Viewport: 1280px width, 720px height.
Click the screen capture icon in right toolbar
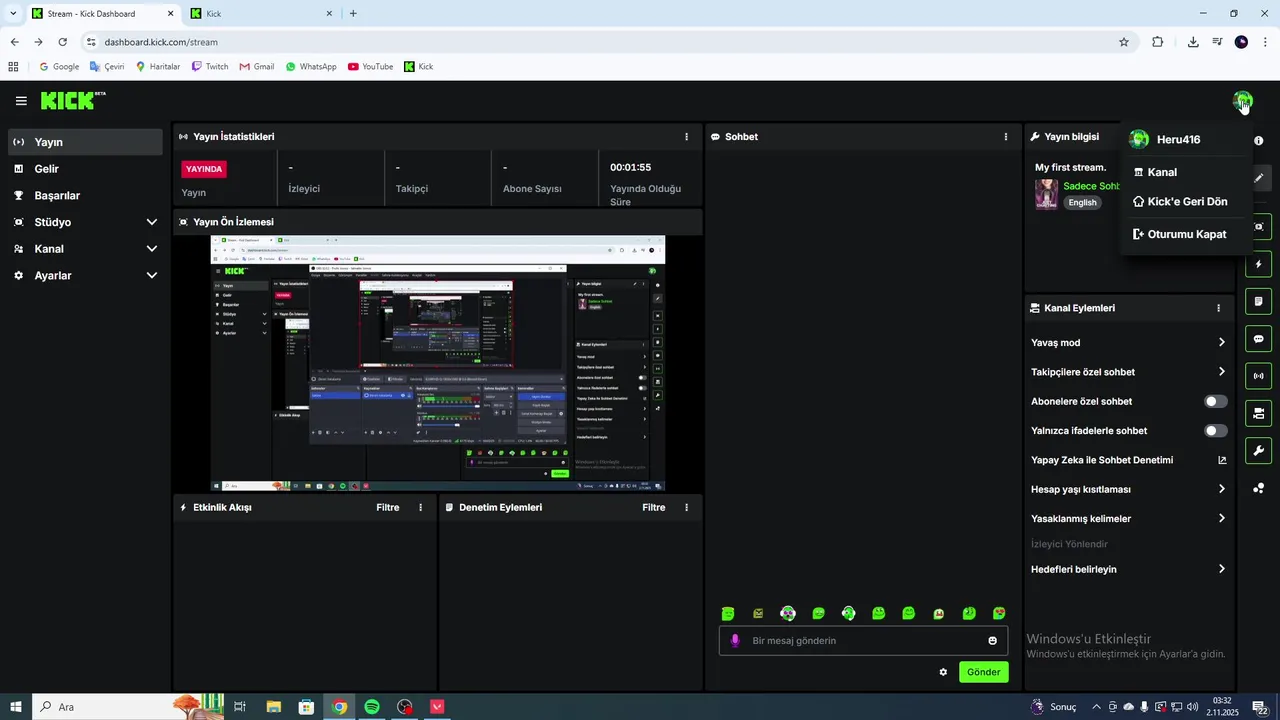(1259, 227)
